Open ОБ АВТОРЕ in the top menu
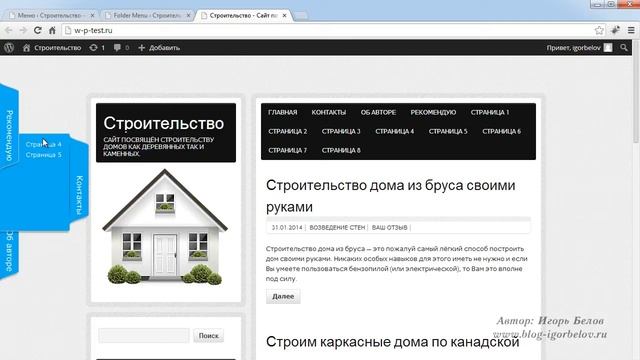Image resolution: width=640 pixels, height=360 pixels. (x=378, y=112)
